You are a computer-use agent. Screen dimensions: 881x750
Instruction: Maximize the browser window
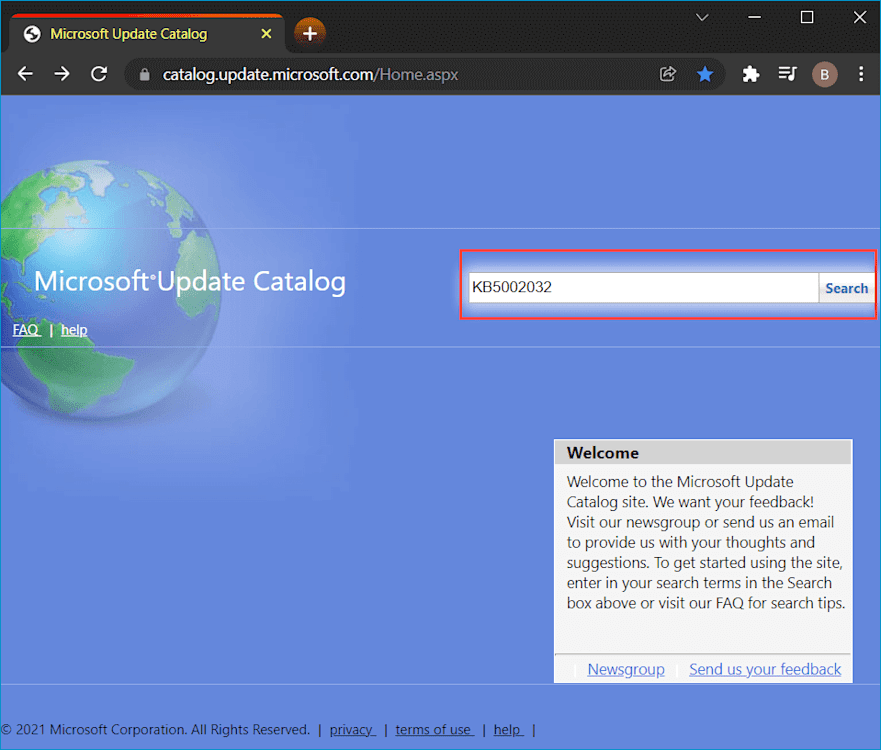click(807, 17)
